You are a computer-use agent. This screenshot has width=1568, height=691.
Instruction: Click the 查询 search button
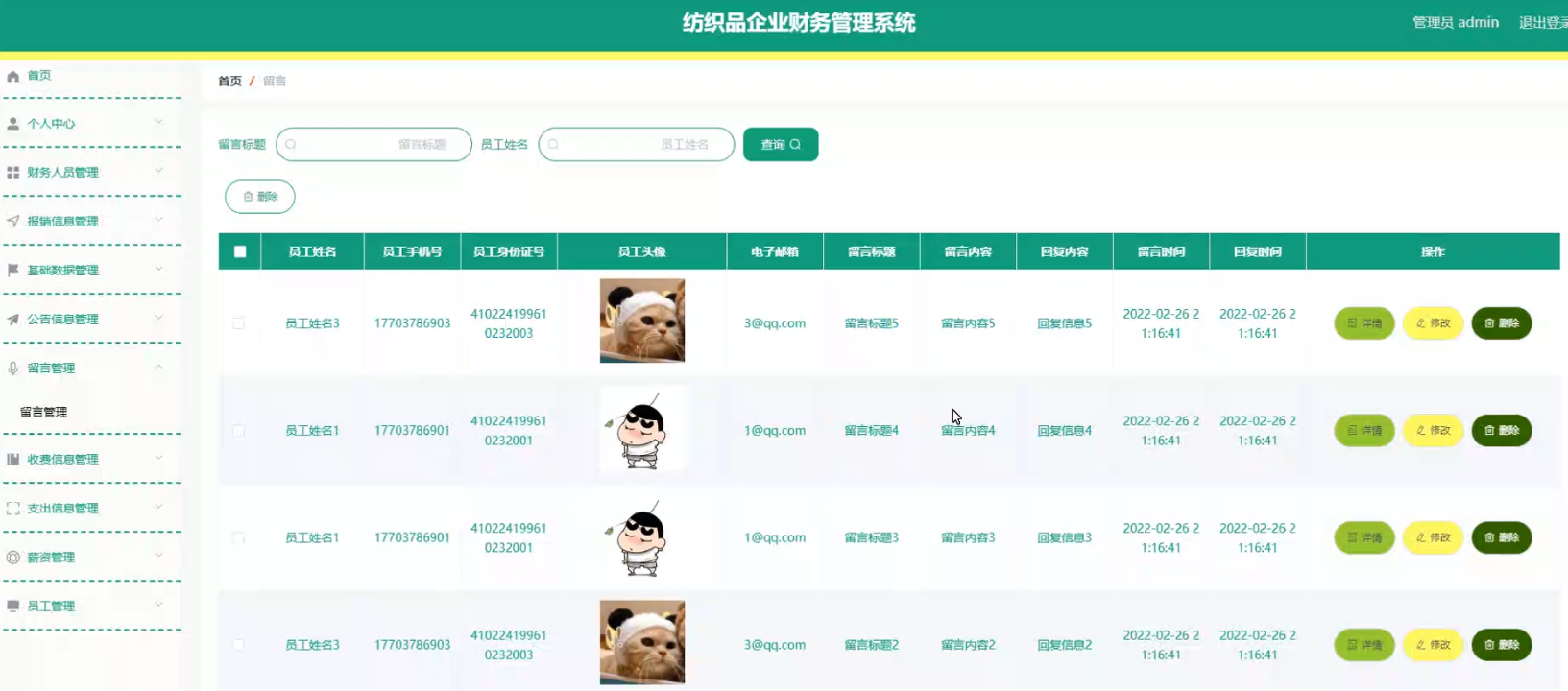point(780,145)
